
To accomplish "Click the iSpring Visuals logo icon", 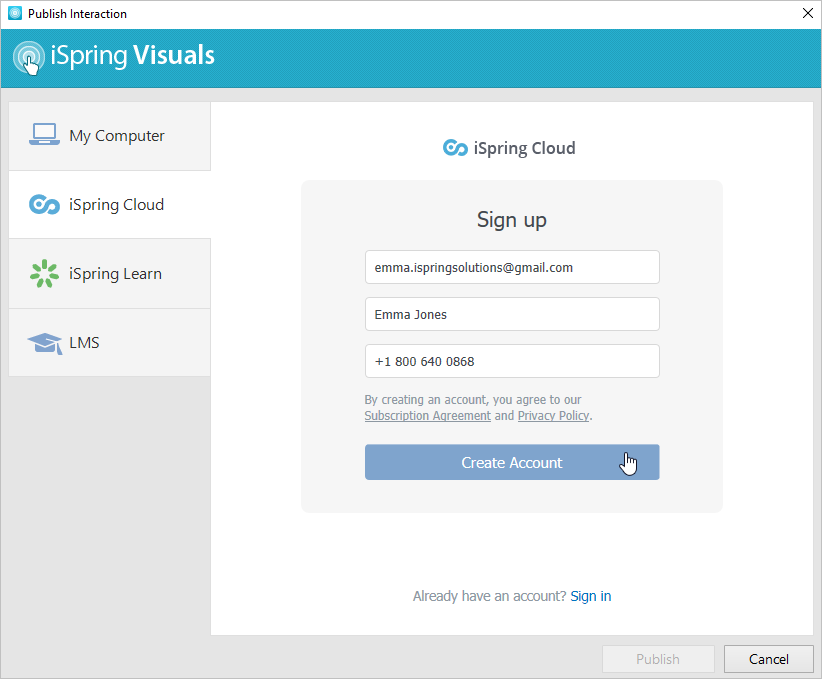I will coord(29,58).
